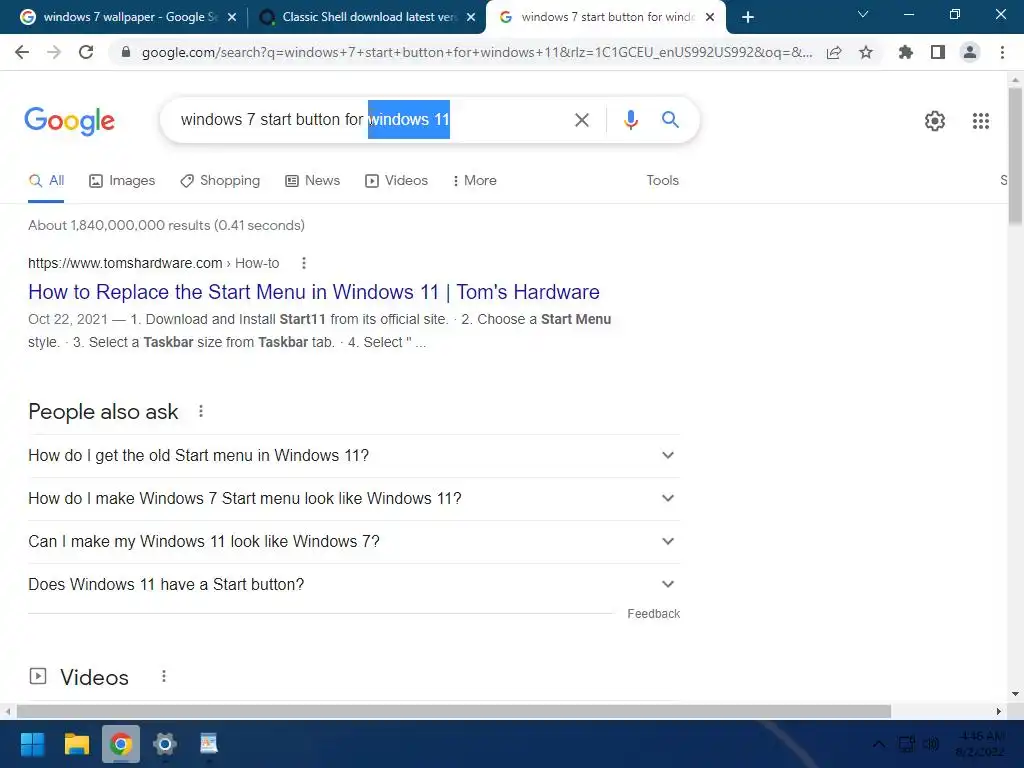The image size is (1024, 768).
Task: Close the Classic Shell tab
Action: (471, 17)
